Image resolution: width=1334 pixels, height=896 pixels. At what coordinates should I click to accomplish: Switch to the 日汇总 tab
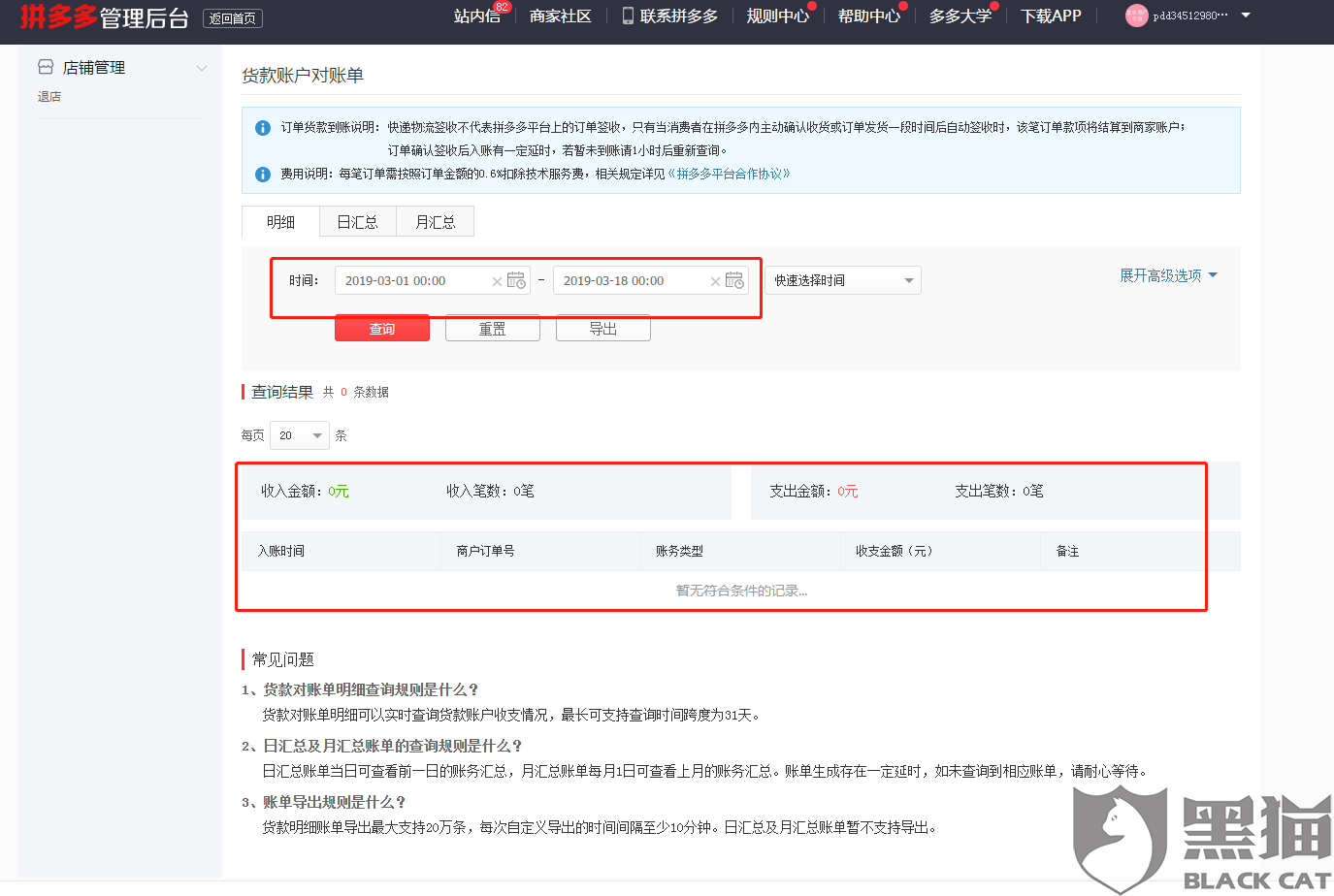(x=358, y=222)
